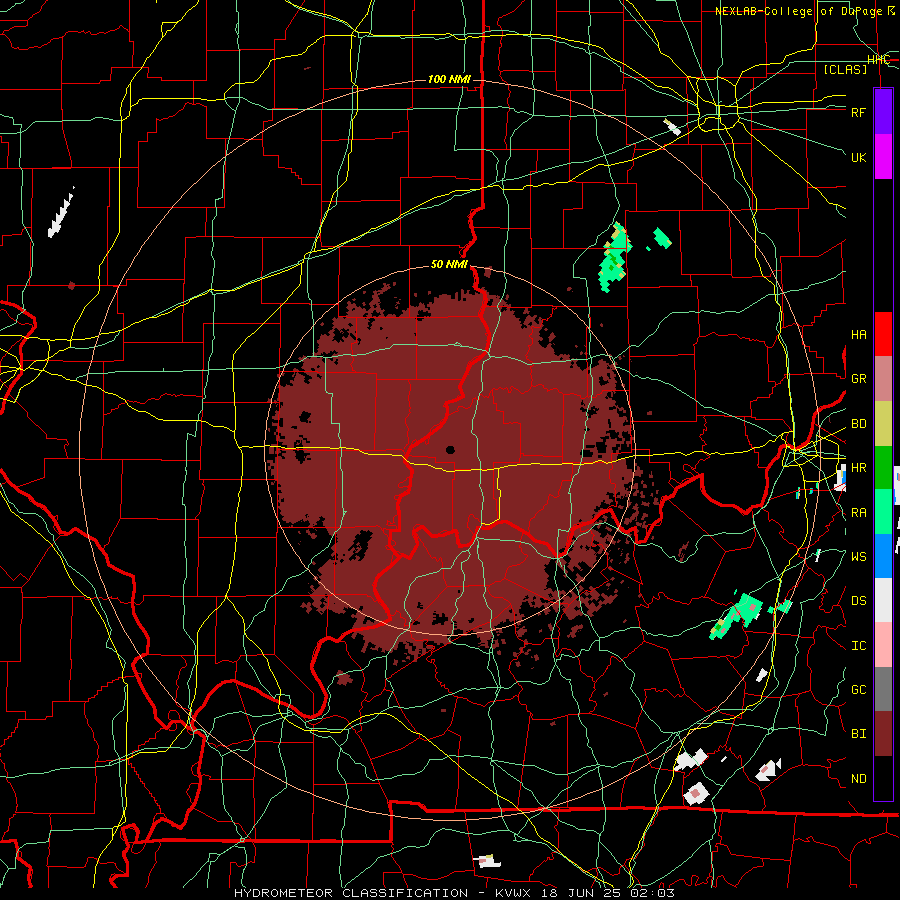Screen dimensions: 900x900
Task: Select the 'ND' legend label
Action: [x=859, y=779]
